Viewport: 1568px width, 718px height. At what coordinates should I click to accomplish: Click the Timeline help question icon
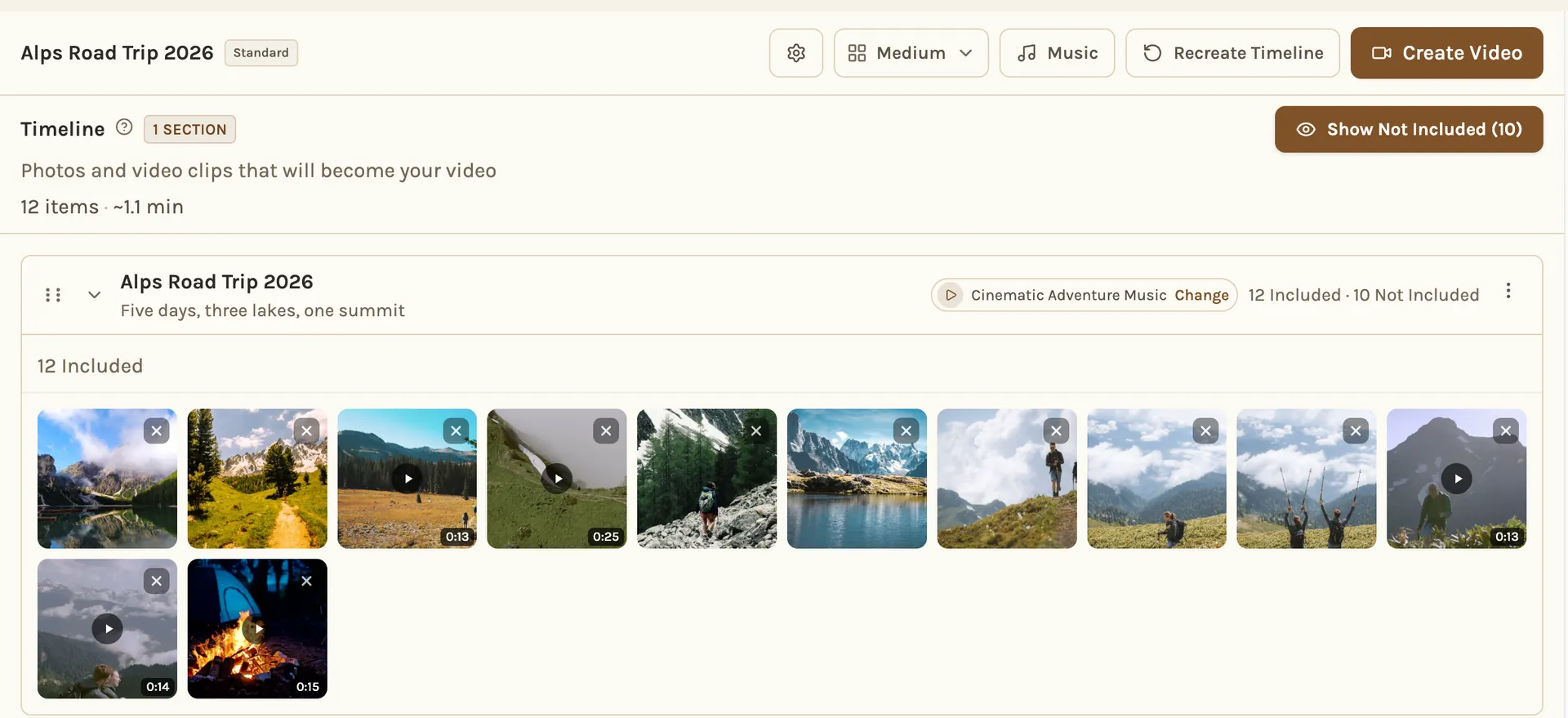(x=124, y=127)
